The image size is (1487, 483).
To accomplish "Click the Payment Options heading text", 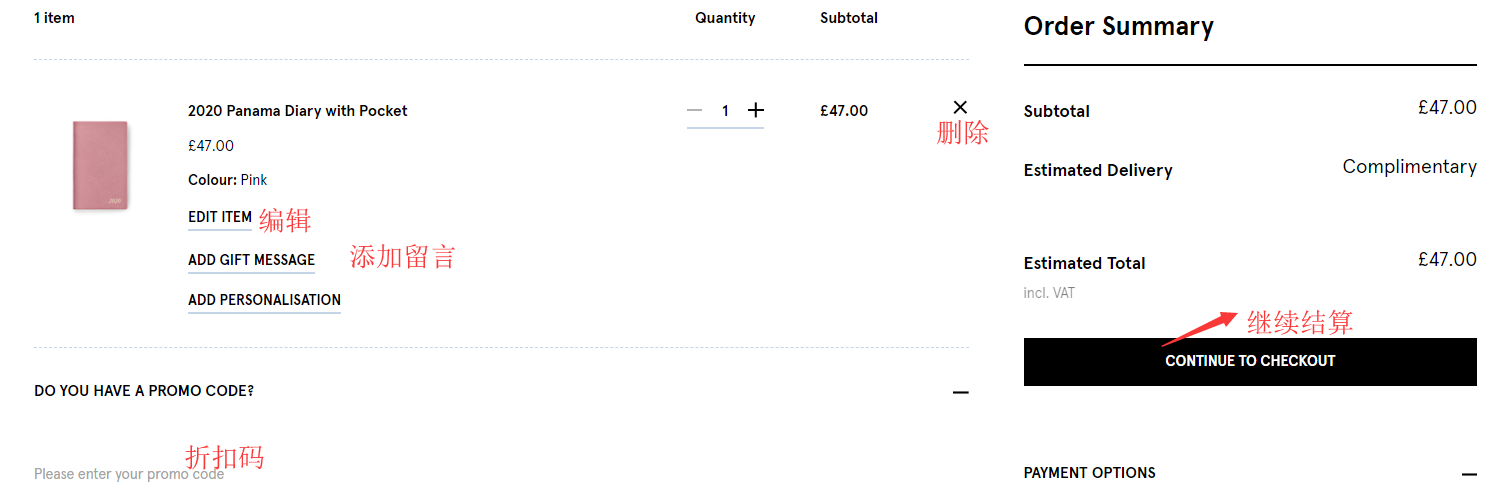I will (1089, 473).
